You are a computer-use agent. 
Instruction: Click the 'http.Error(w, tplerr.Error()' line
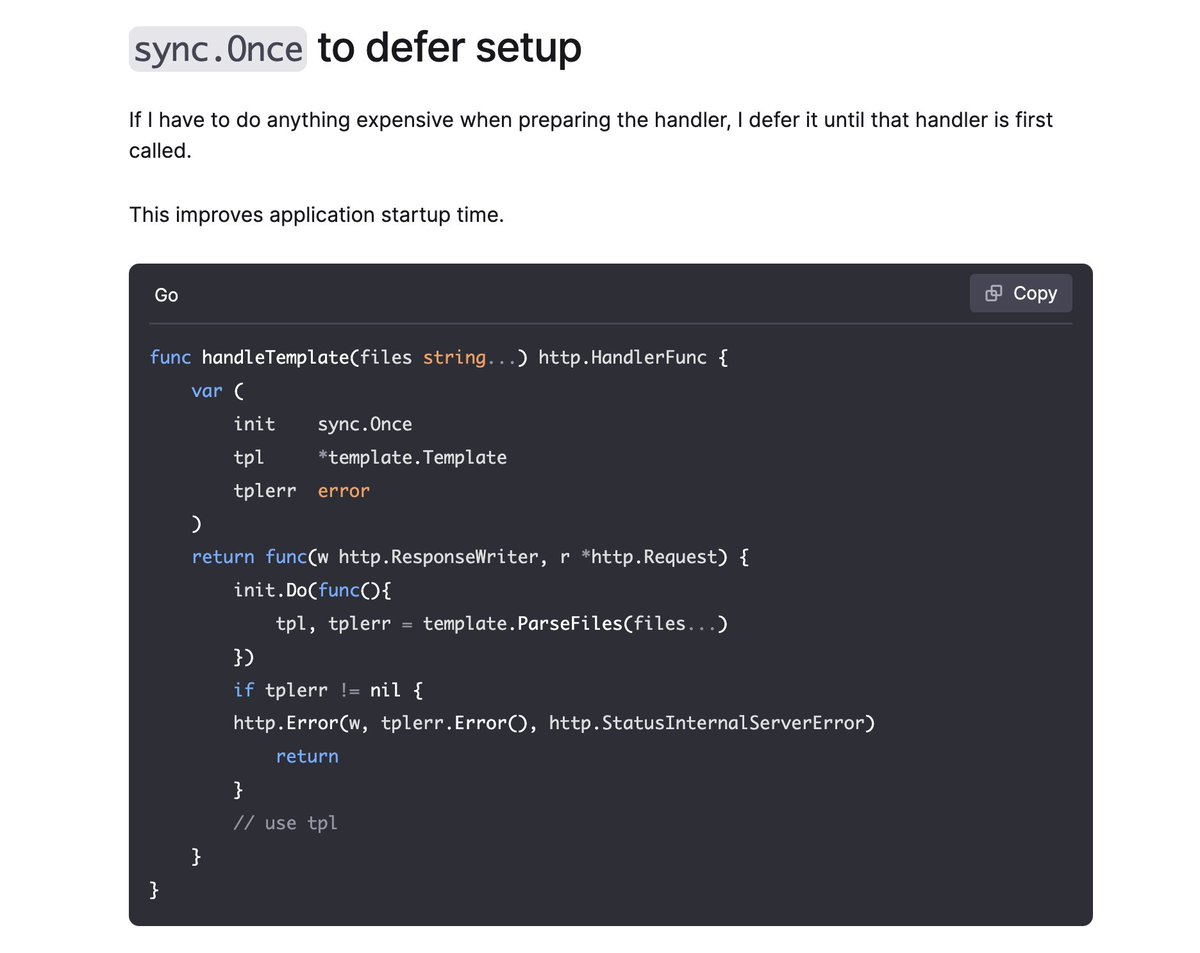[x=554, y=723]
